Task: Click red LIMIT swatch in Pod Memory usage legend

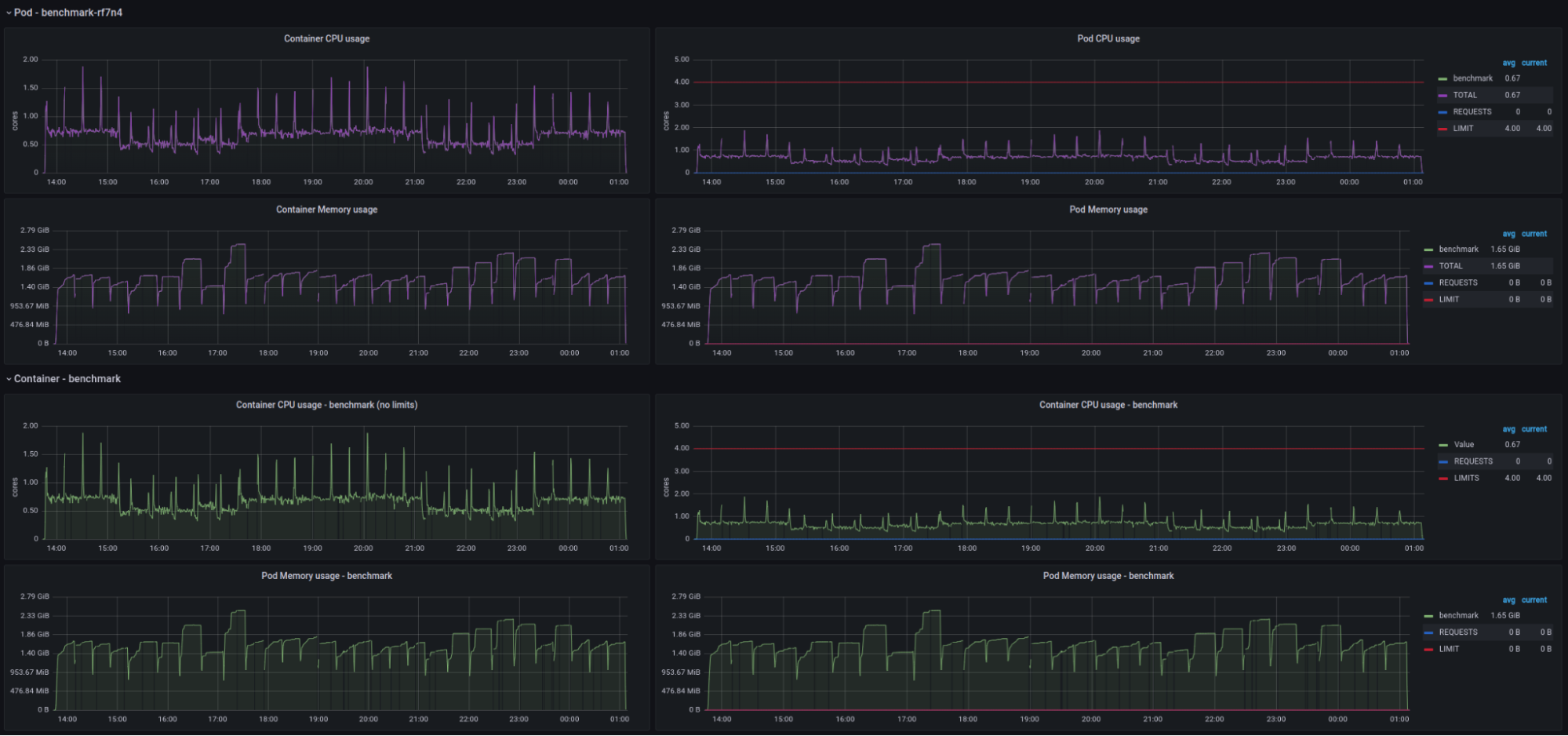Action: pyautogui.click(x=1428, y=301)
